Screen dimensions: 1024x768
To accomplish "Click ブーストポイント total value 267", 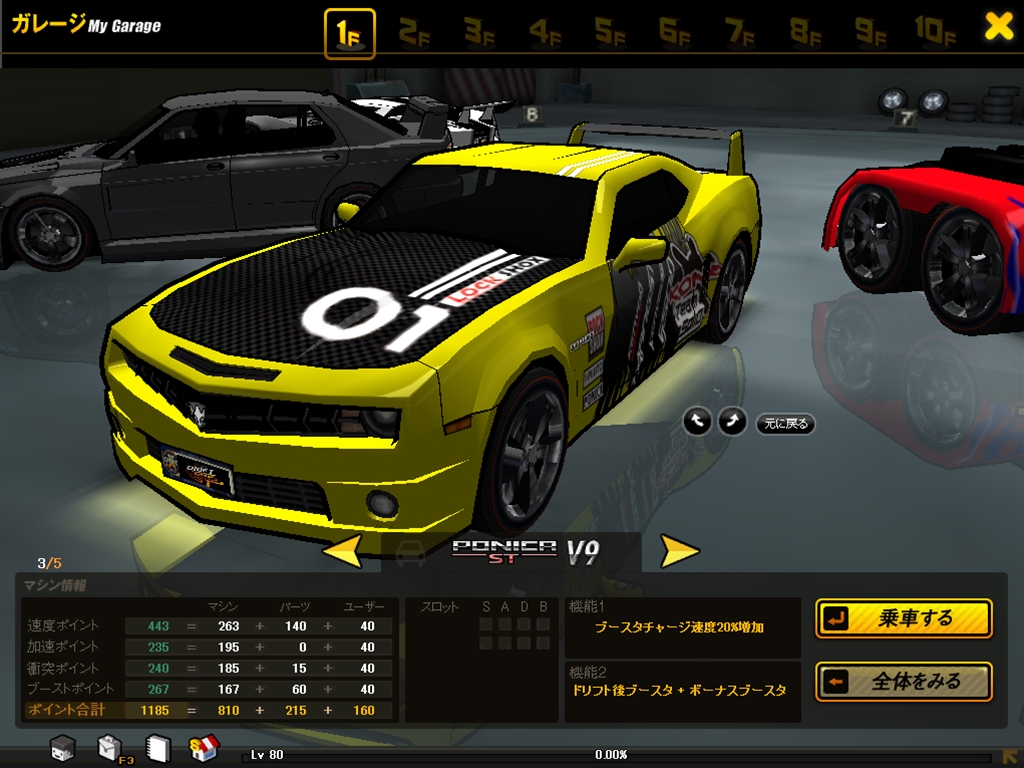I will pyautogui.click(x=158, y=689).
